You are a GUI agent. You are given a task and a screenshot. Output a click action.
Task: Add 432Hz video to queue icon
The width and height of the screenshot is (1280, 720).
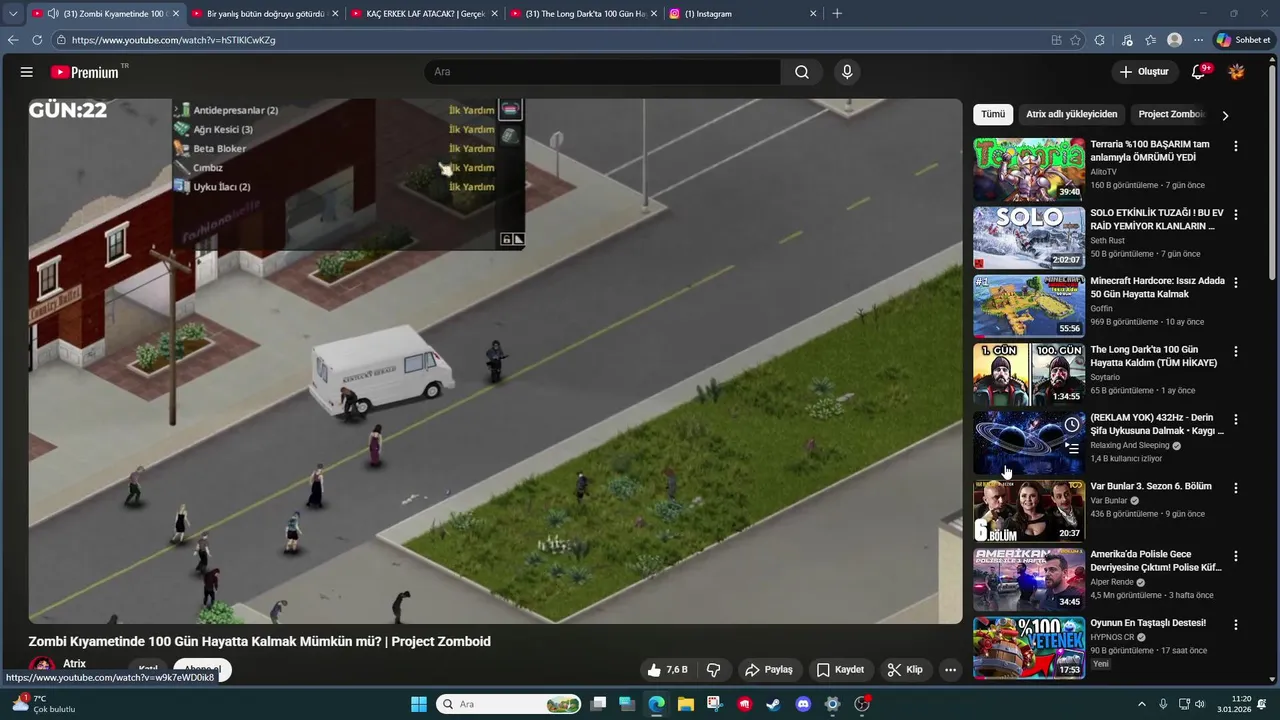(1072, 449)
